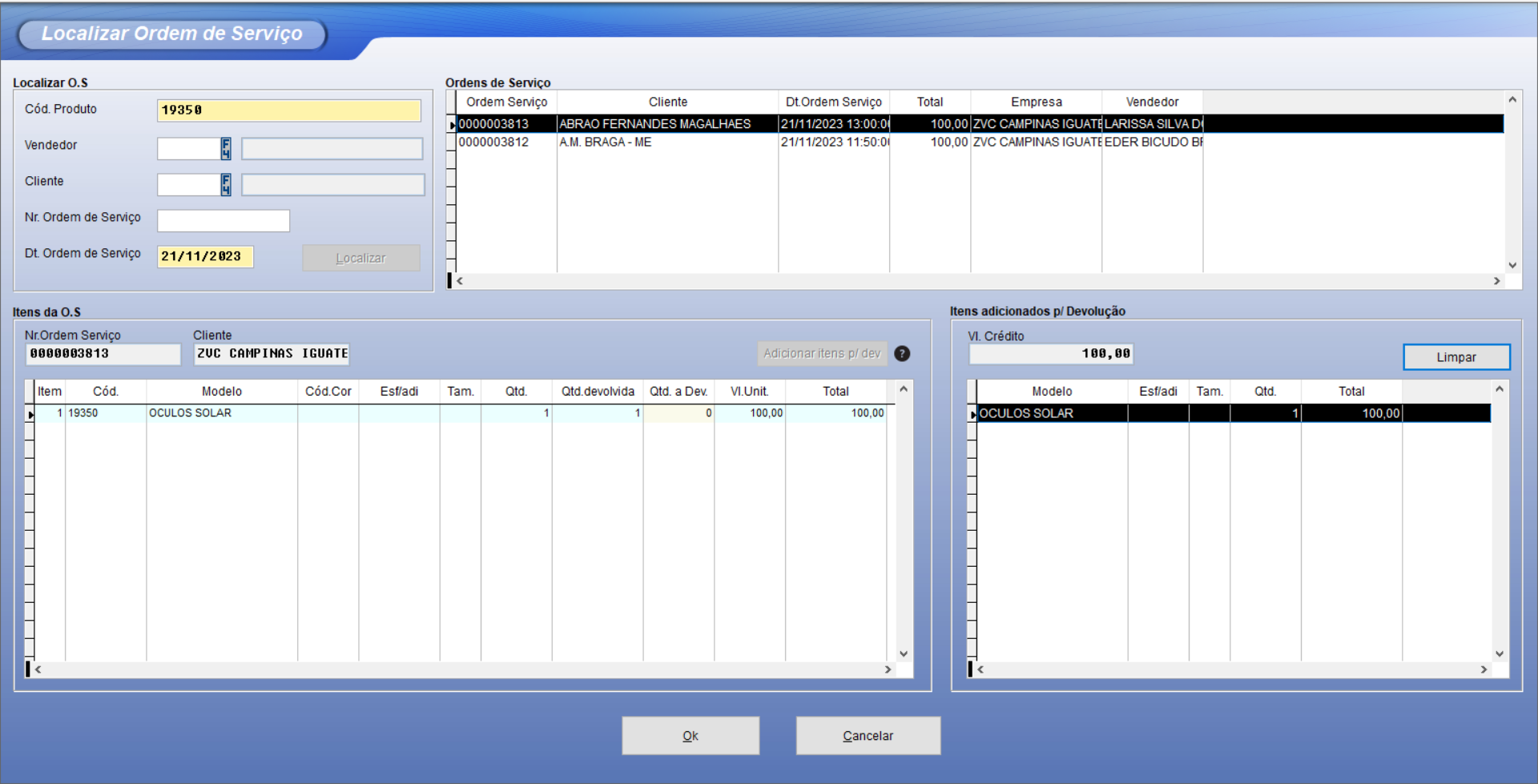Click the F4 lookup icon beside Cliente
Viewport: 1538px width, 784px height.
coord(226,185)
